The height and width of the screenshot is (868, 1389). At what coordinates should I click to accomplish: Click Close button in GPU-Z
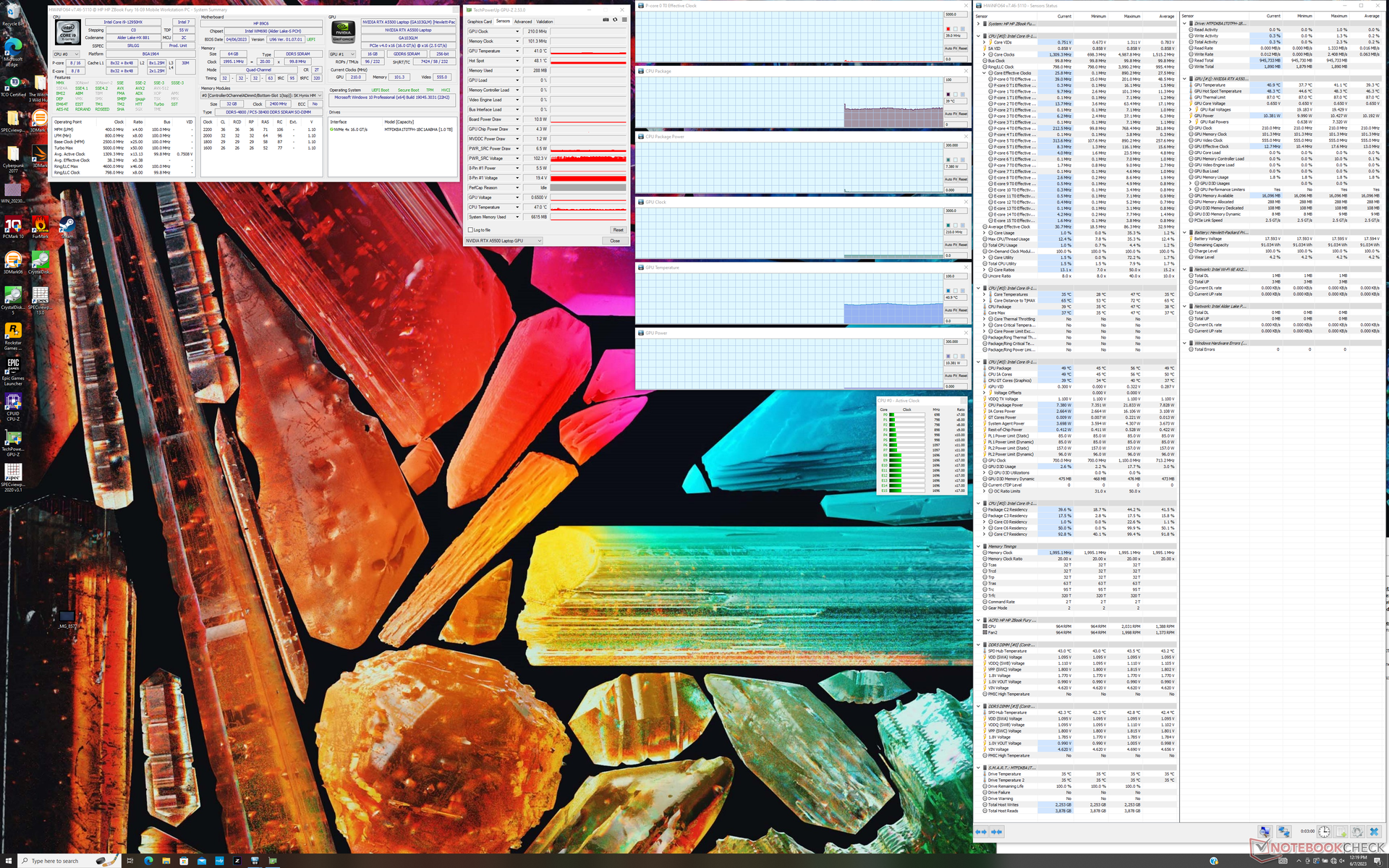tap(615, 240)
